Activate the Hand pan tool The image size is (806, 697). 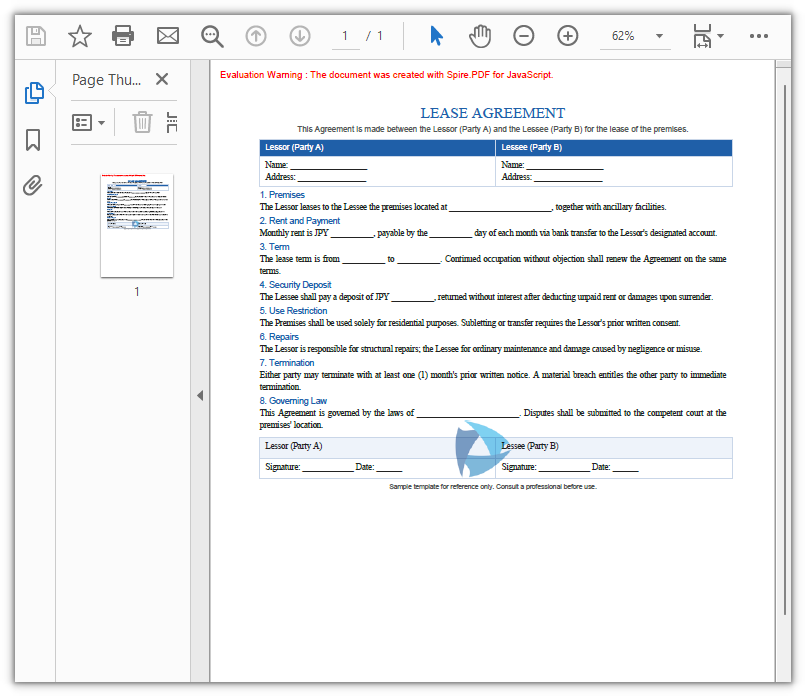[x=480, y=36]
